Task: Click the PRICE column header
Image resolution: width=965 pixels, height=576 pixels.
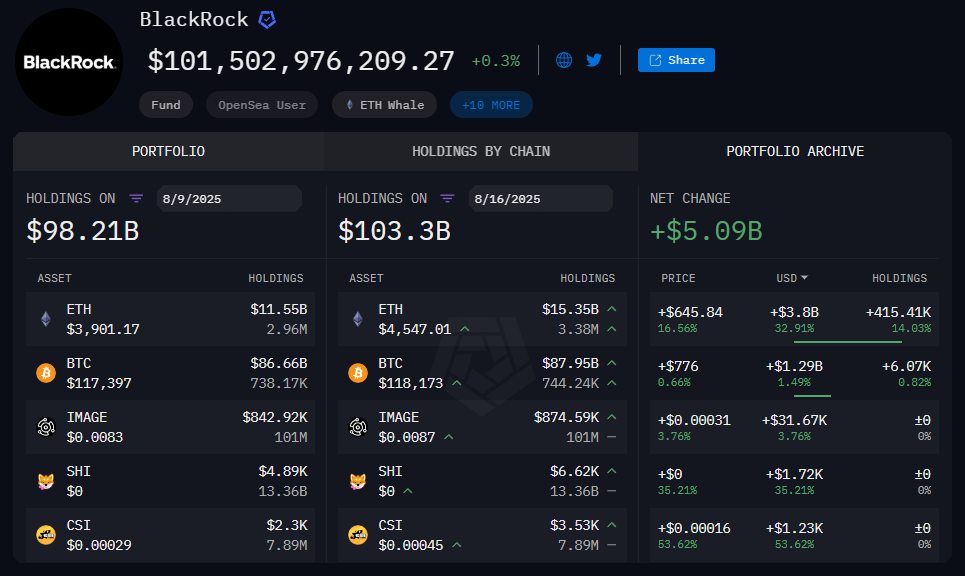Action: [678, 278]
